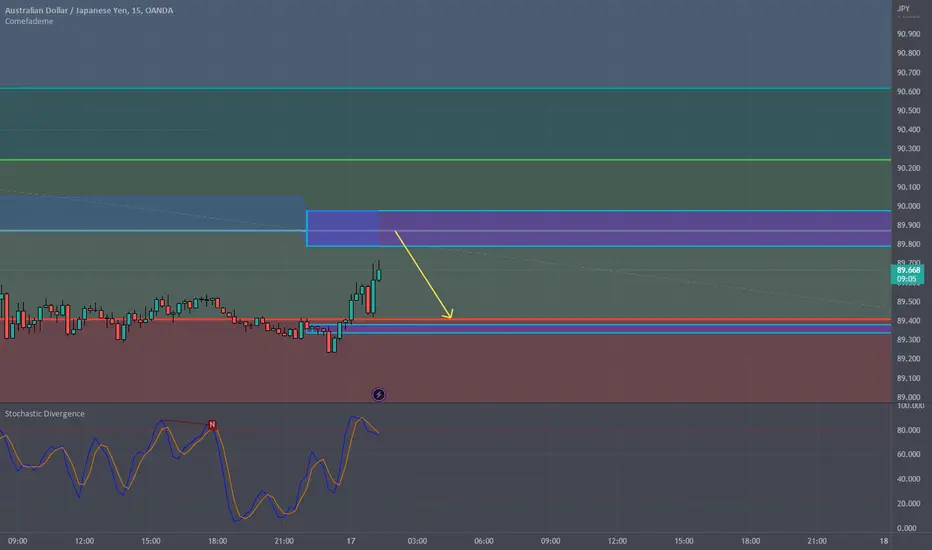This screenshot has height=550, width=932.
Task: Click the 09:05 countdown under current price
Action: pyautogui.click(x=906, y=279)
